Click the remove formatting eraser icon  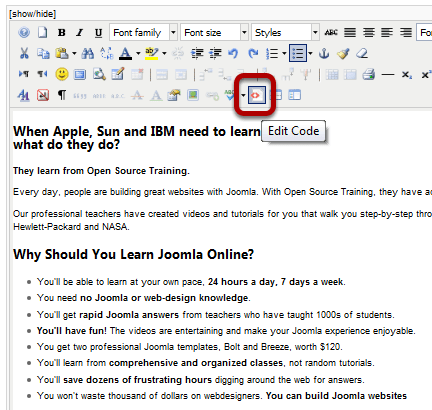(x=362, y=53)
